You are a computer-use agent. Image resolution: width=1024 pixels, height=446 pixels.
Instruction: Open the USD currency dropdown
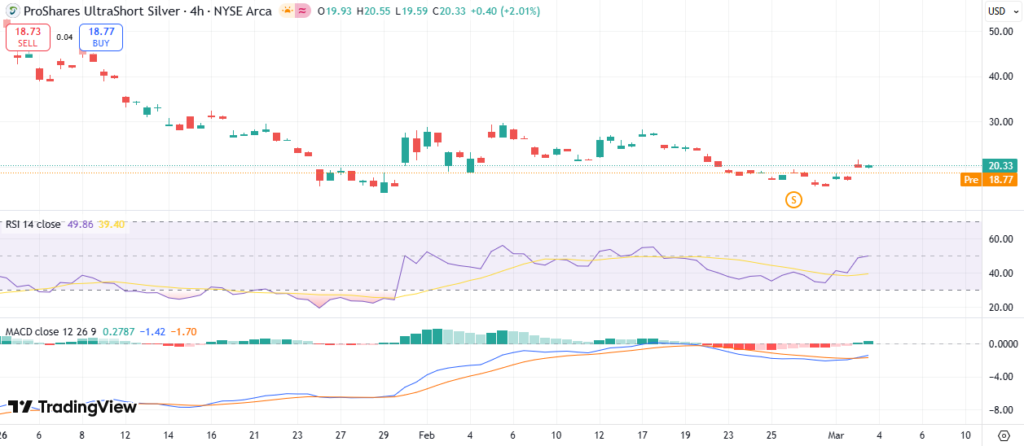click(1000, 12)
